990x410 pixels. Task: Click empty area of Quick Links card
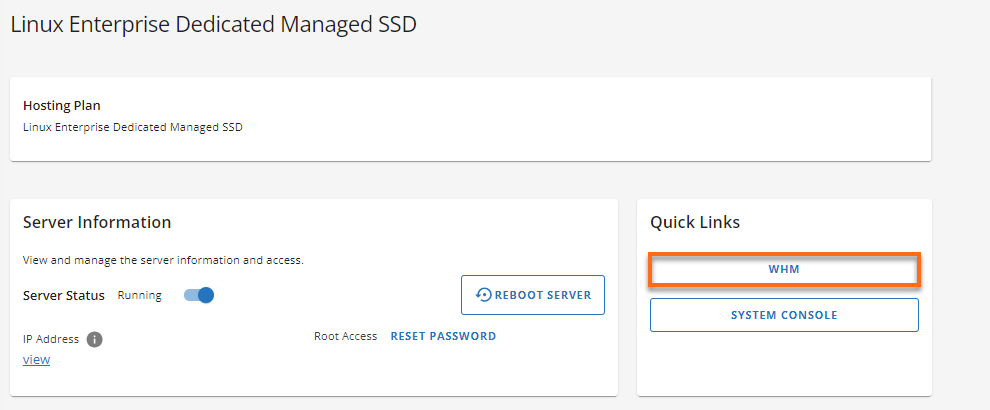click(x=784, y=365)
